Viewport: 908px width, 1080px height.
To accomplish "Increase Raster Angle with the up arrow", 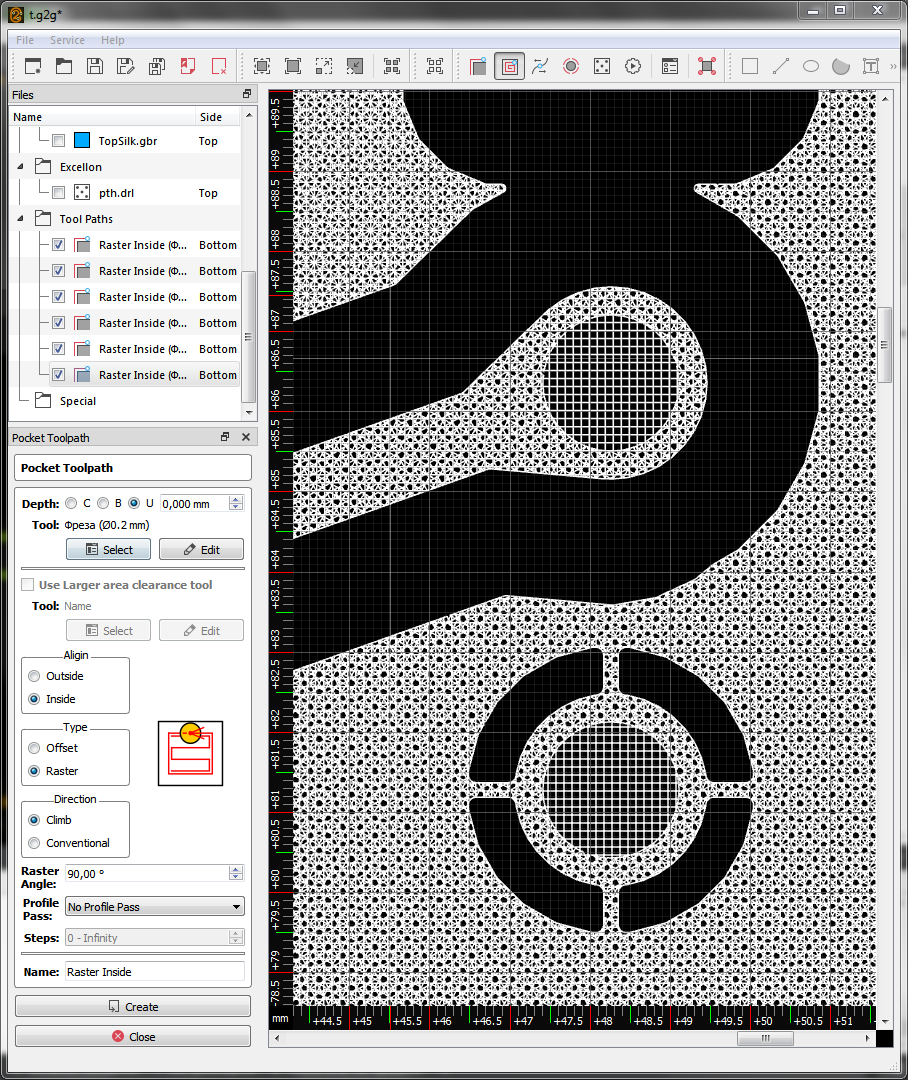I will click(236, 869).
